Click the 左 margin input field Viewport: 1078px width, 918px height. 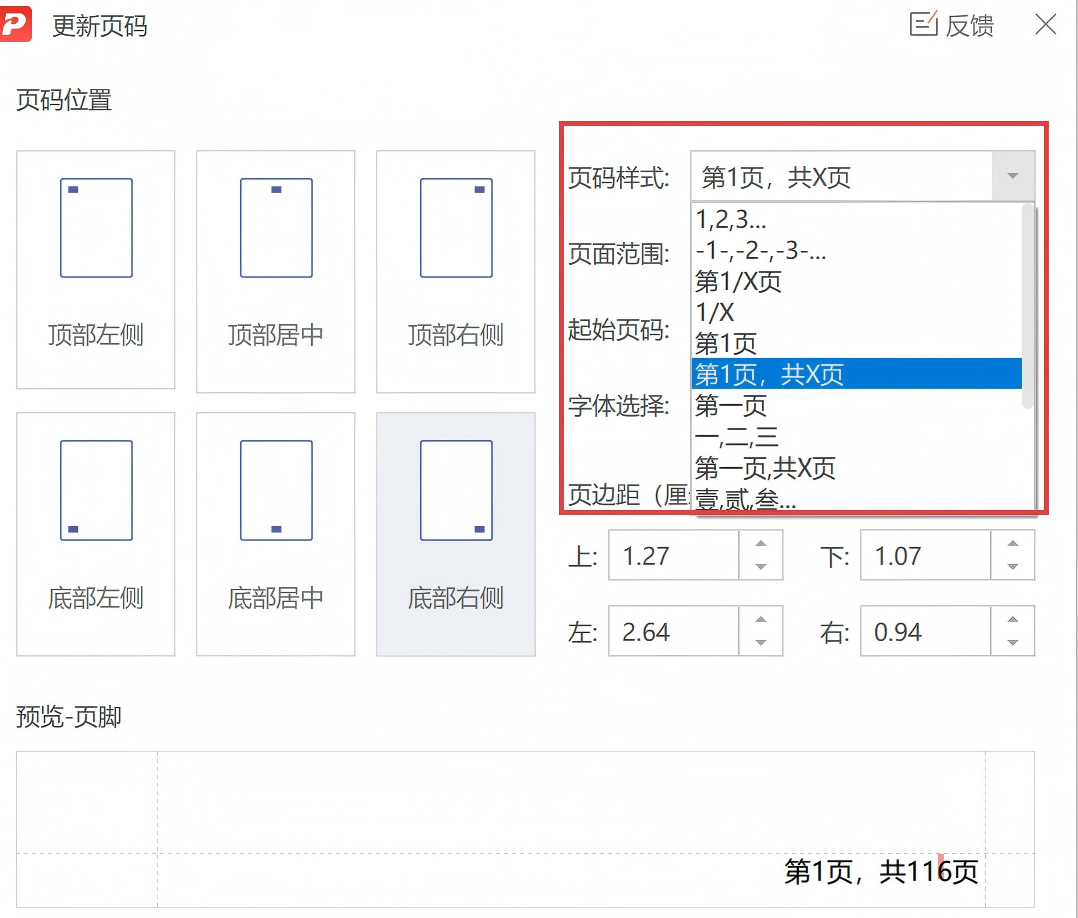click(x=674, y=631)
